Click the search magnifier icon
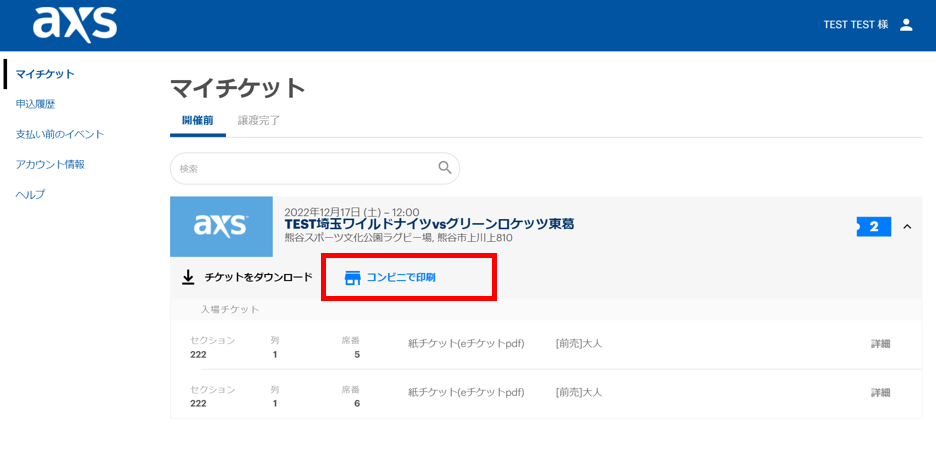This screenshot has width=936, height=475. [x=445, y=168]
